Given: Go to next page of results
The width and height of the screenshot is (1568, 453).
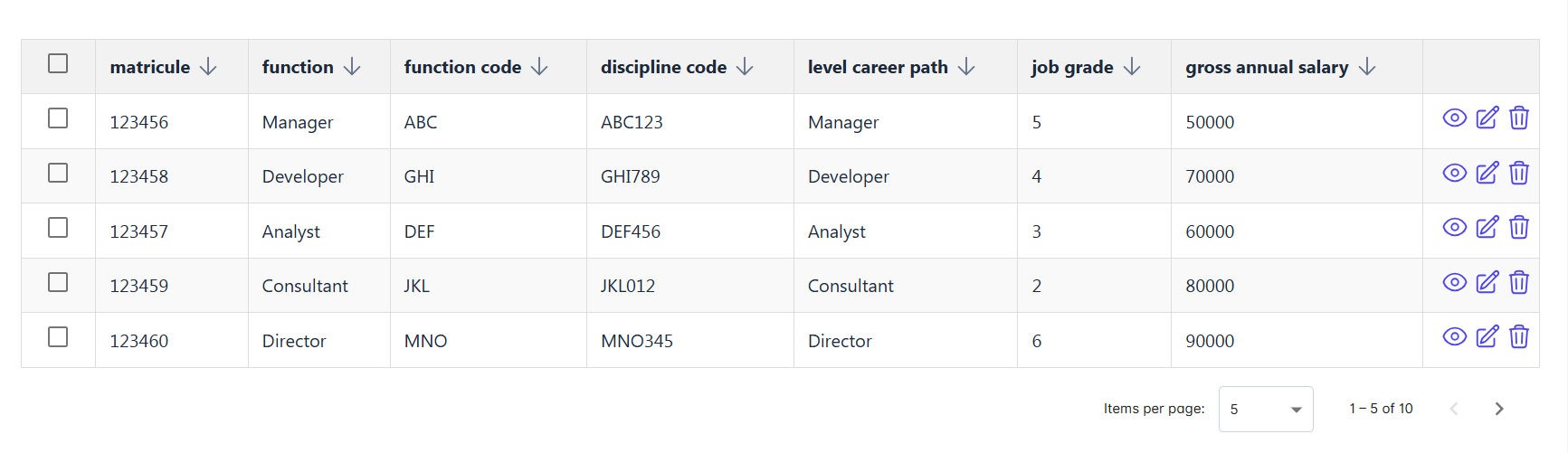Looking at the screenshot, I should pos(1498,409).
